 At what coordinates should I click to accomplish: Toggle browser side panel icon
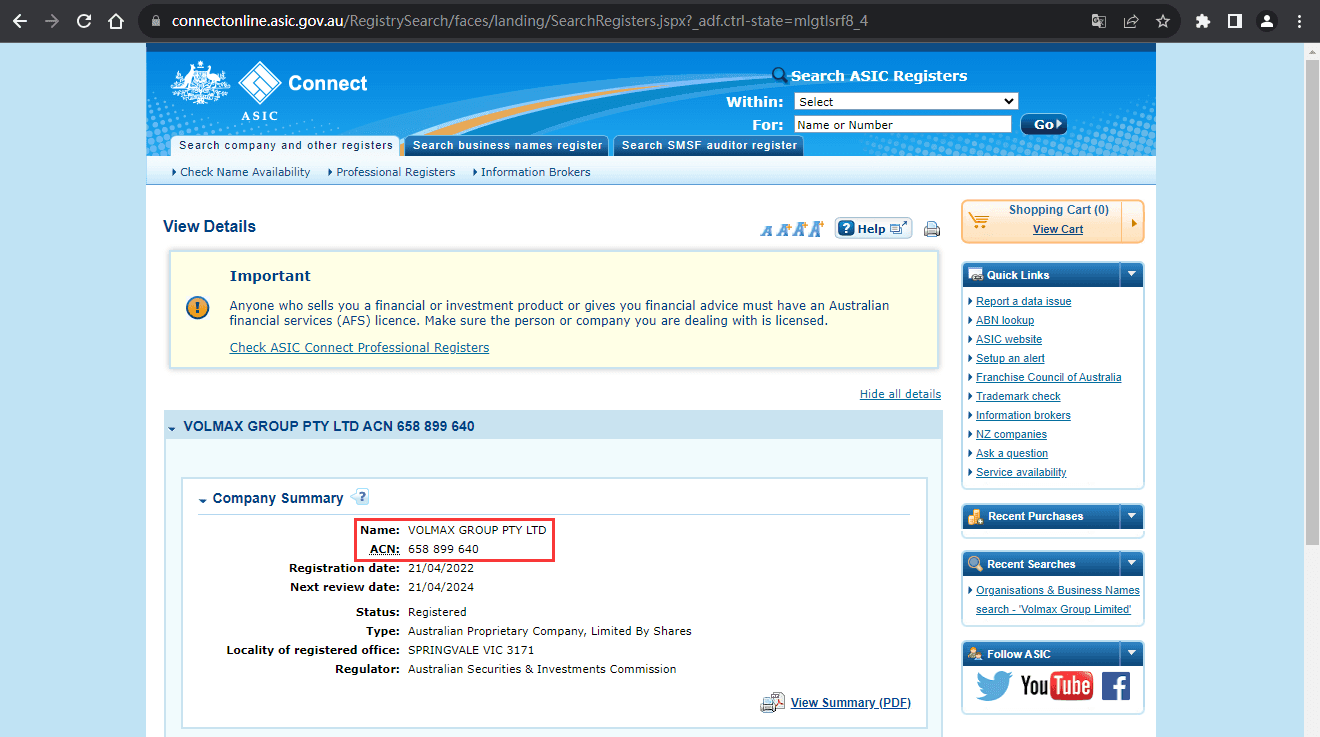pos(1235,21)
